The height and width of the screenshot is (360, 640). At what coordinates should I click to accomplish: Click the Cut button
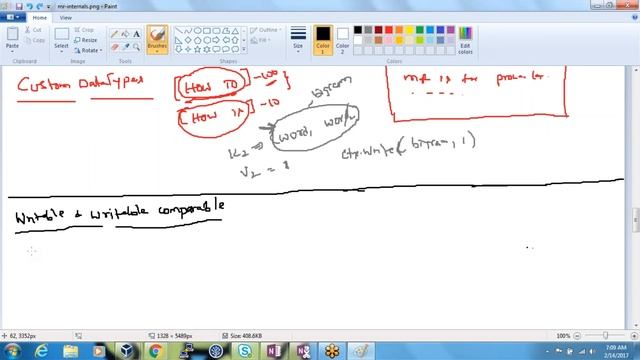[33, 30]
